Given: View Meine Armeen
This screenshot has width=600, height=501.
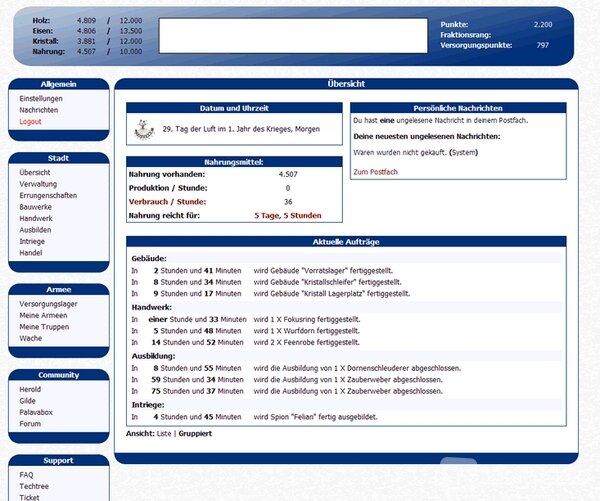Looking at the screenshot, I should (x=44, y=315).
